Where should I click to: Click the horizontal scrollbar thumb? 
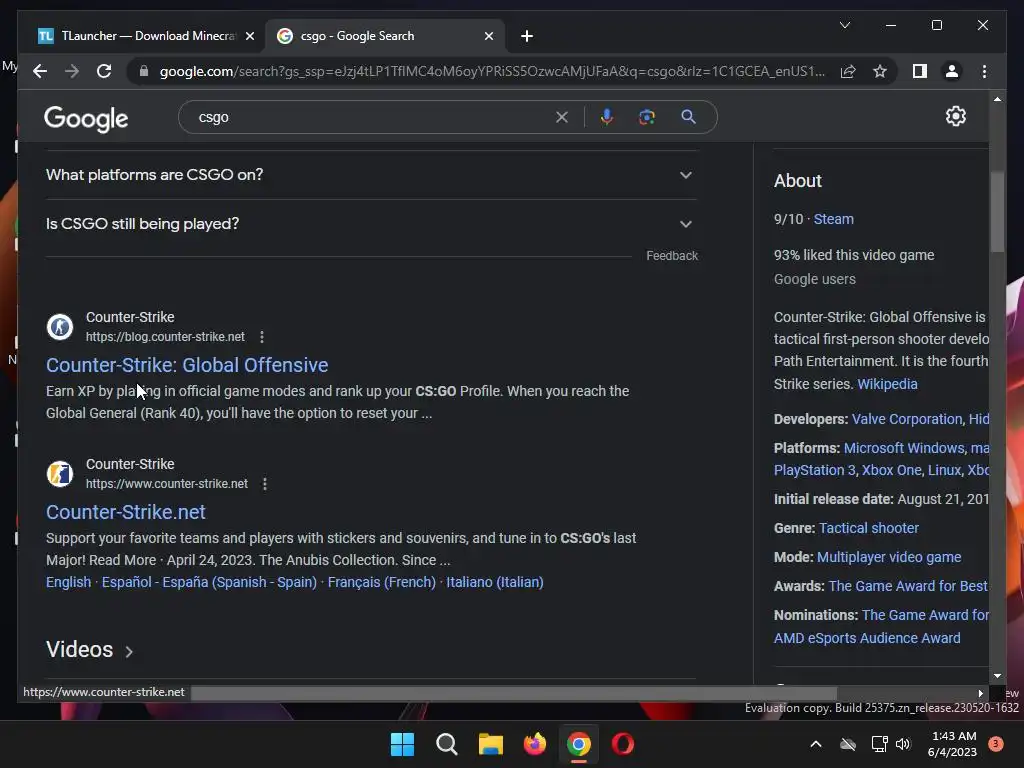513,693
